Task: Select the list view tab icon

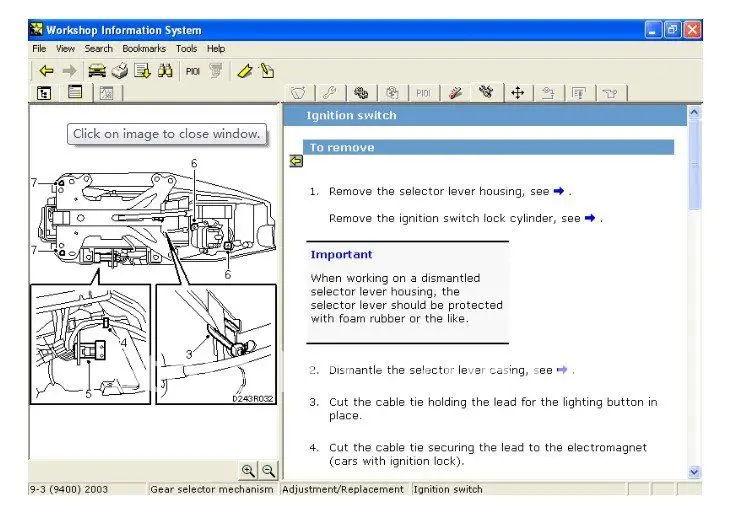Action: point(75,92)
